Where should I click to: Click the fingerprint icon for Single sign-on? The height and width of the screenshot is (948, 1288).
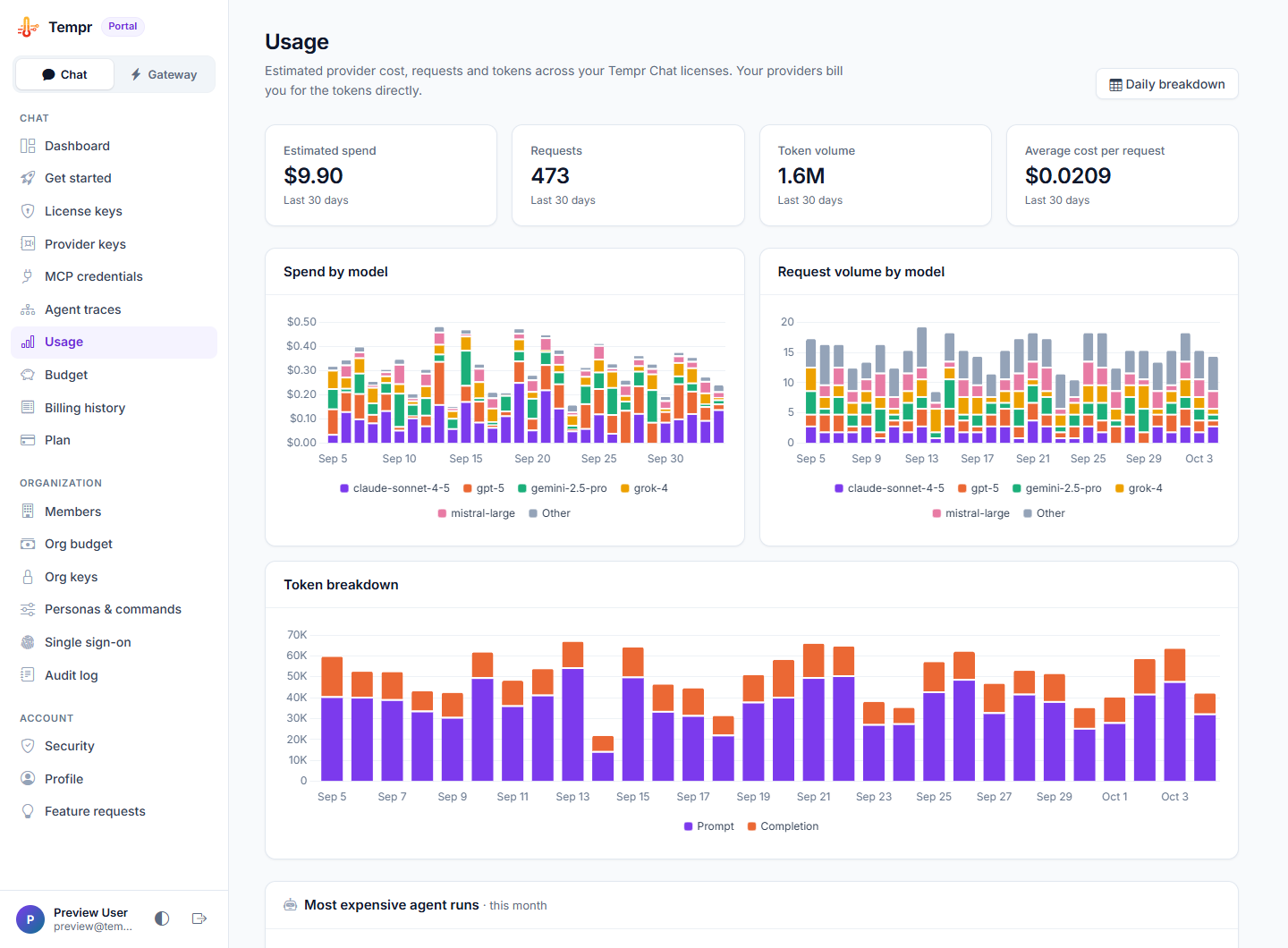(x=28, y=642)
